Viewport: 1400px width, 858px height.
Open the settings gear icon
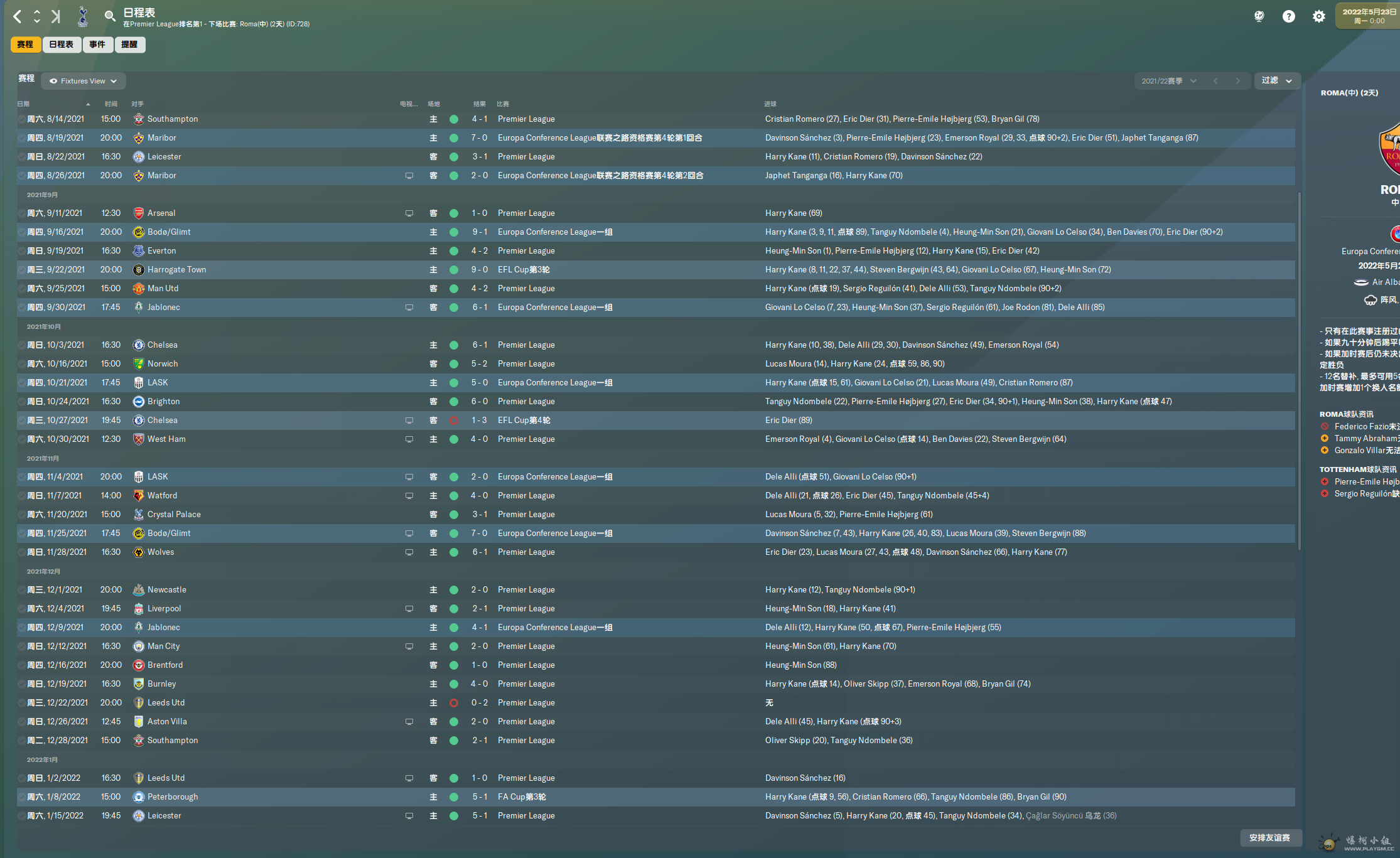[1318, 16]
